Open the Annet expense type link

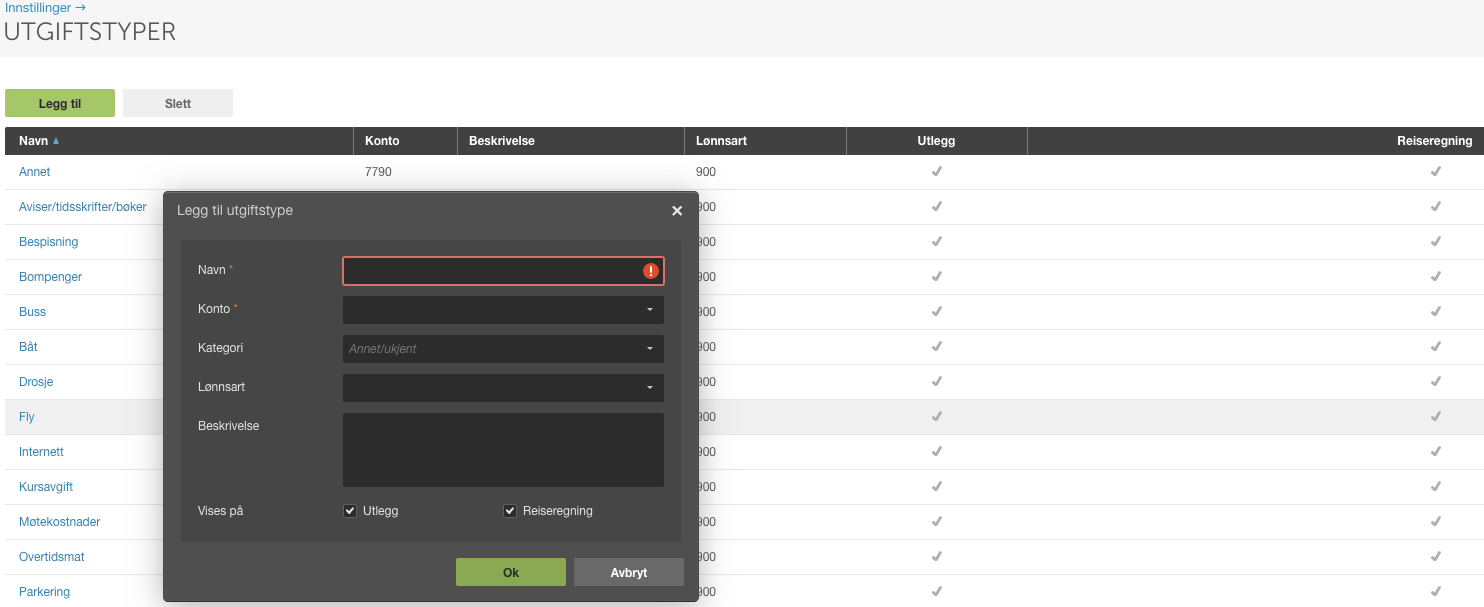tap(35, 172)
